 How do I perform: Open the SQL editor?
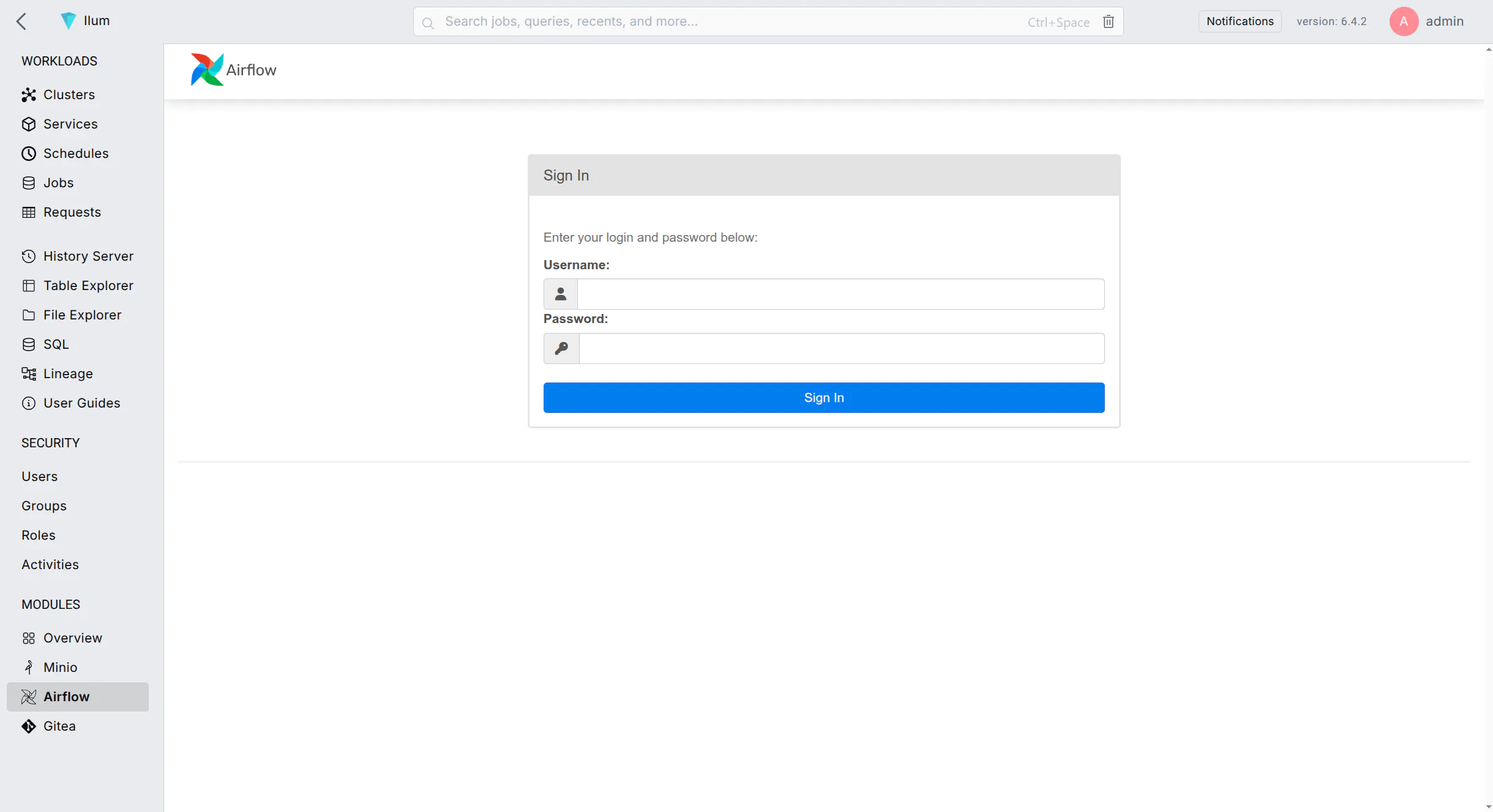pos(55,344)
